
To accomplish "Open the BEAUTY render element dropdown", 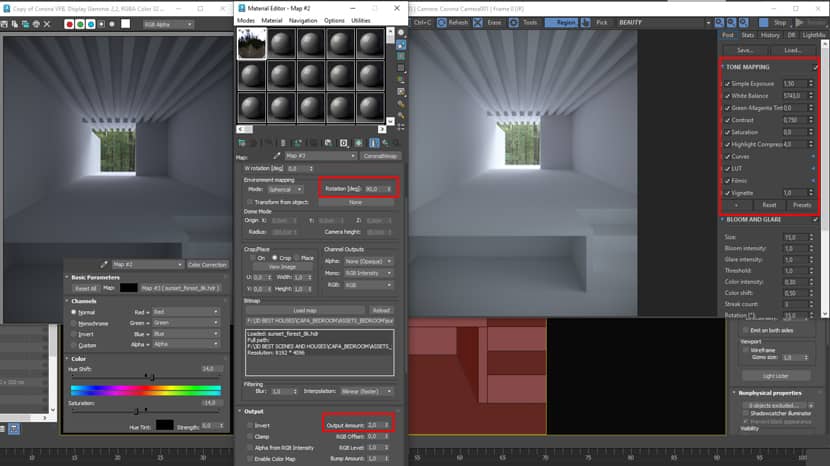I will point(664,23).
